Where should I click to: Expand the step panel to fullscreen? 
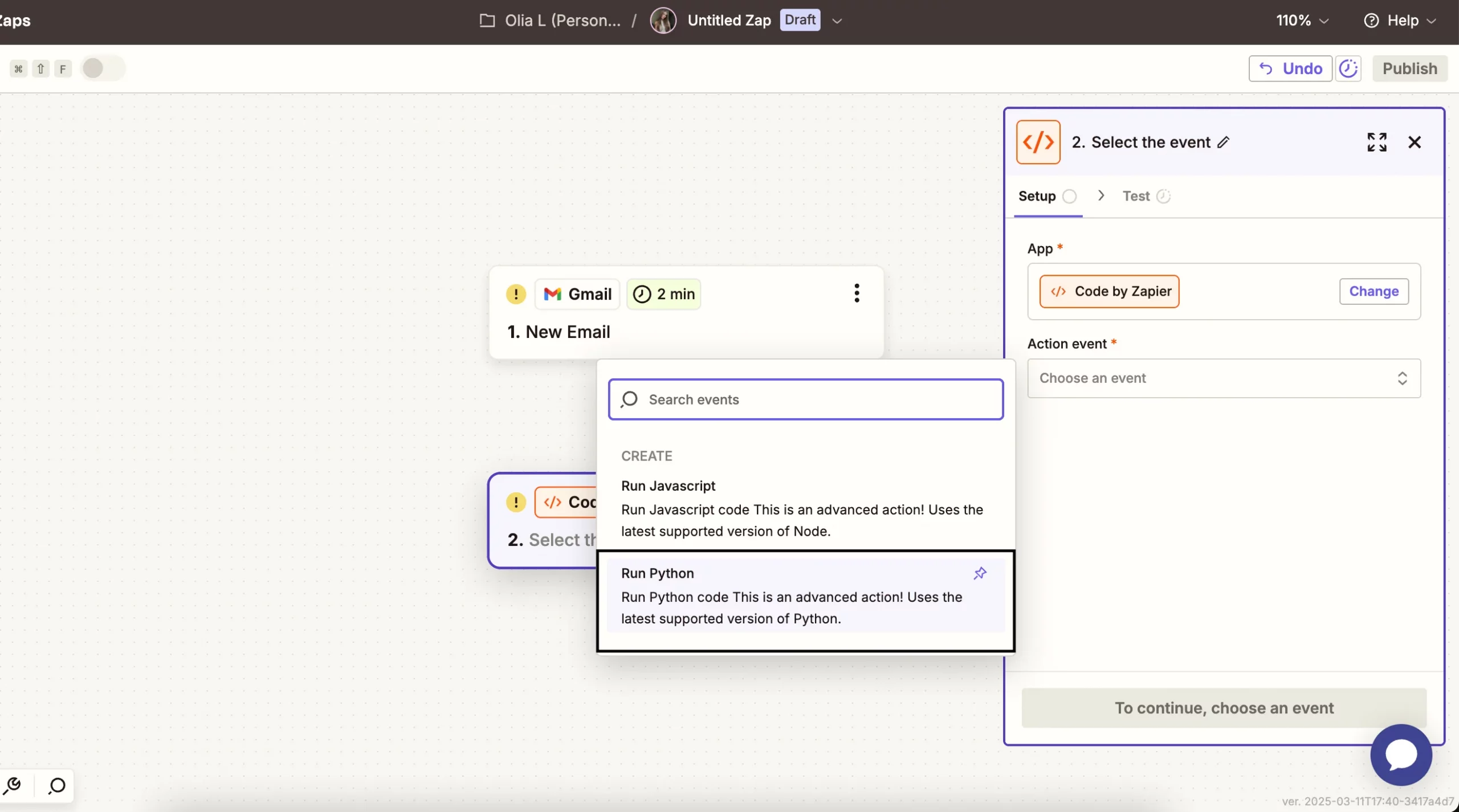coord(1377,142)
